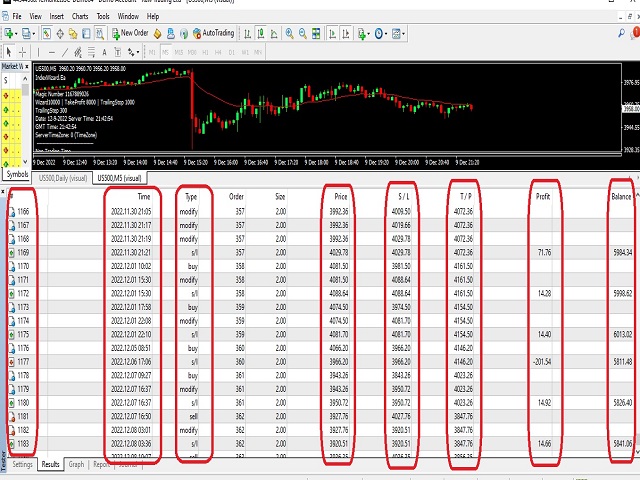Select the Fibonacci Retracement tool

coord(91,52)
